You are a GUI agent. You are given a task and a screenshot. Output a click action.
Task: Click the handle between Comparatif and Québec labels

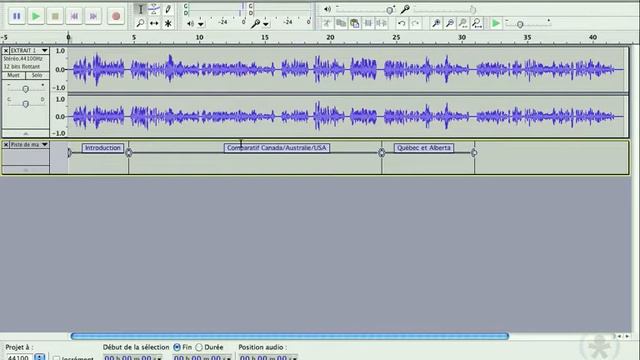tap(382, 153)
